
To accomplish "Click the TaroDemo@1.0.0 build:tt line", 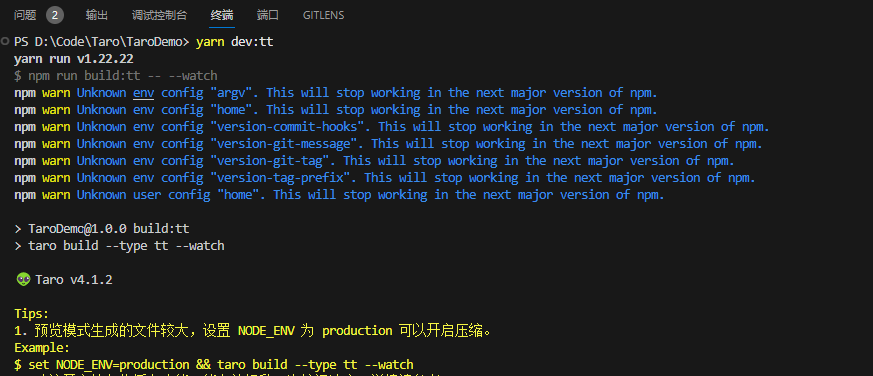I will pyautogui.click(x=102, y=228).
